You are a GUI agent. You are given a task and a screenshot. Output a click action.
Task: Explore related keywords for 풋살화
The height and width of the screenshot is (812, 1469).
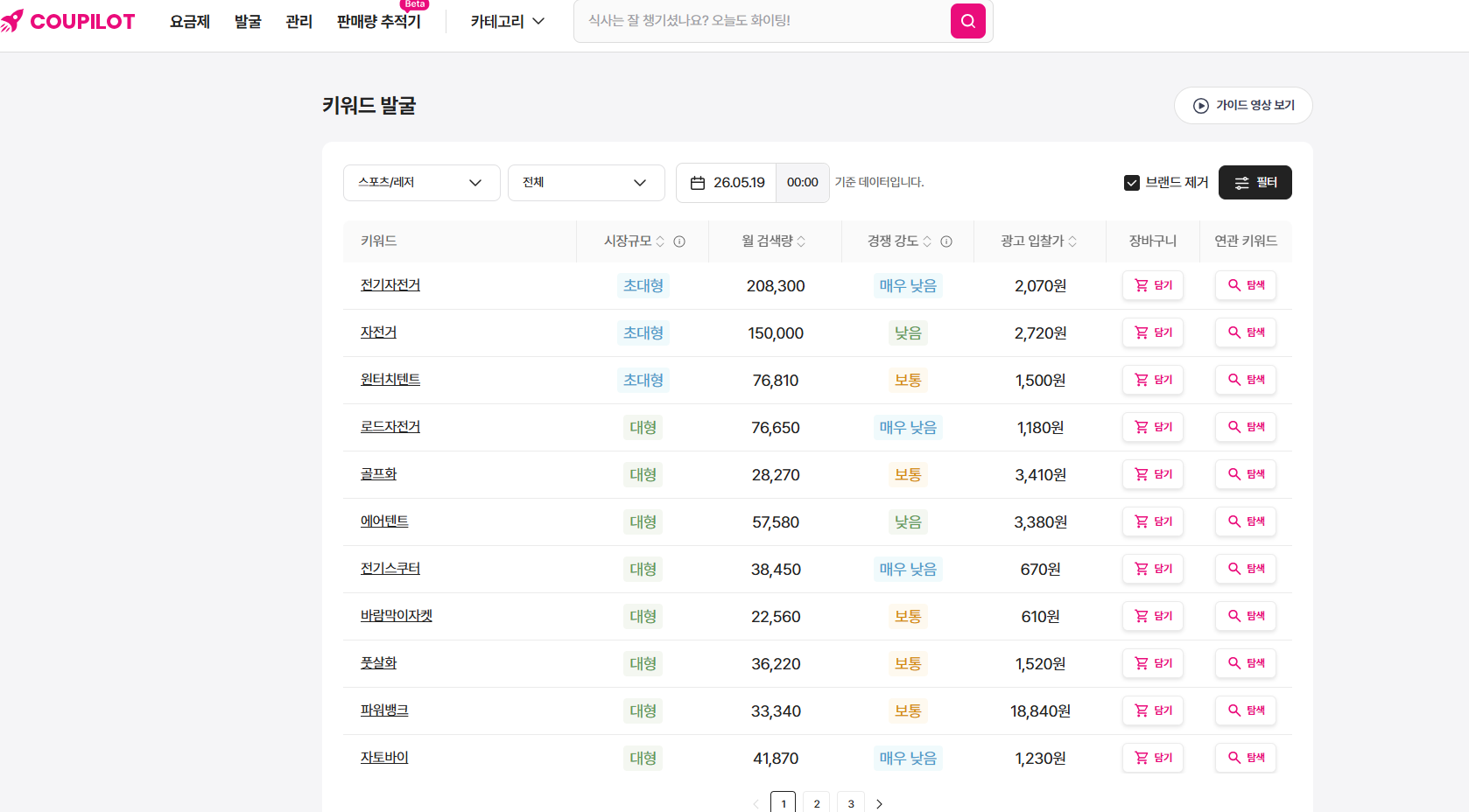click(x=1246, y=663)
